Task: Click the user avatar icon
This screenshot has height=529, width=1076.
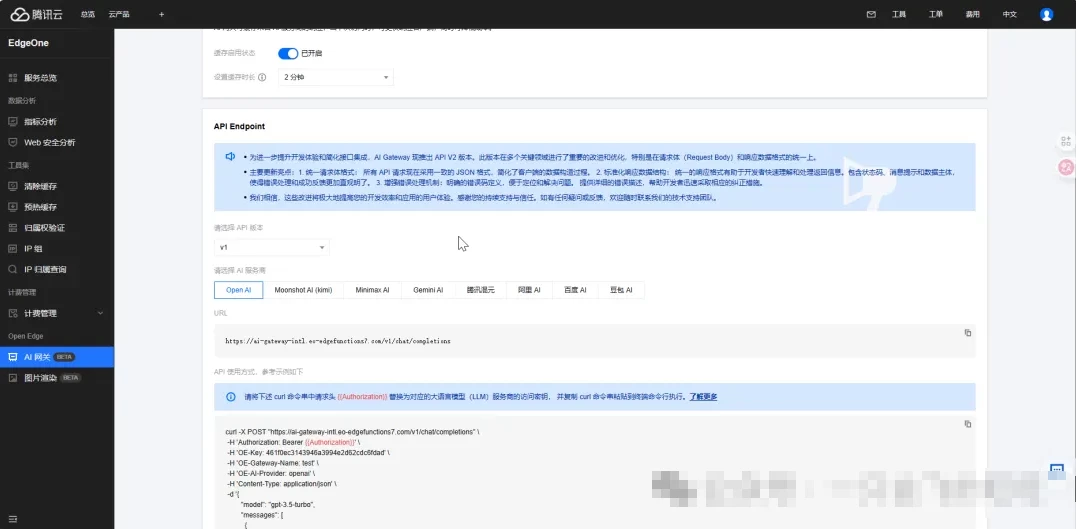Action: pyautogui.click(x=1046, y=14)
